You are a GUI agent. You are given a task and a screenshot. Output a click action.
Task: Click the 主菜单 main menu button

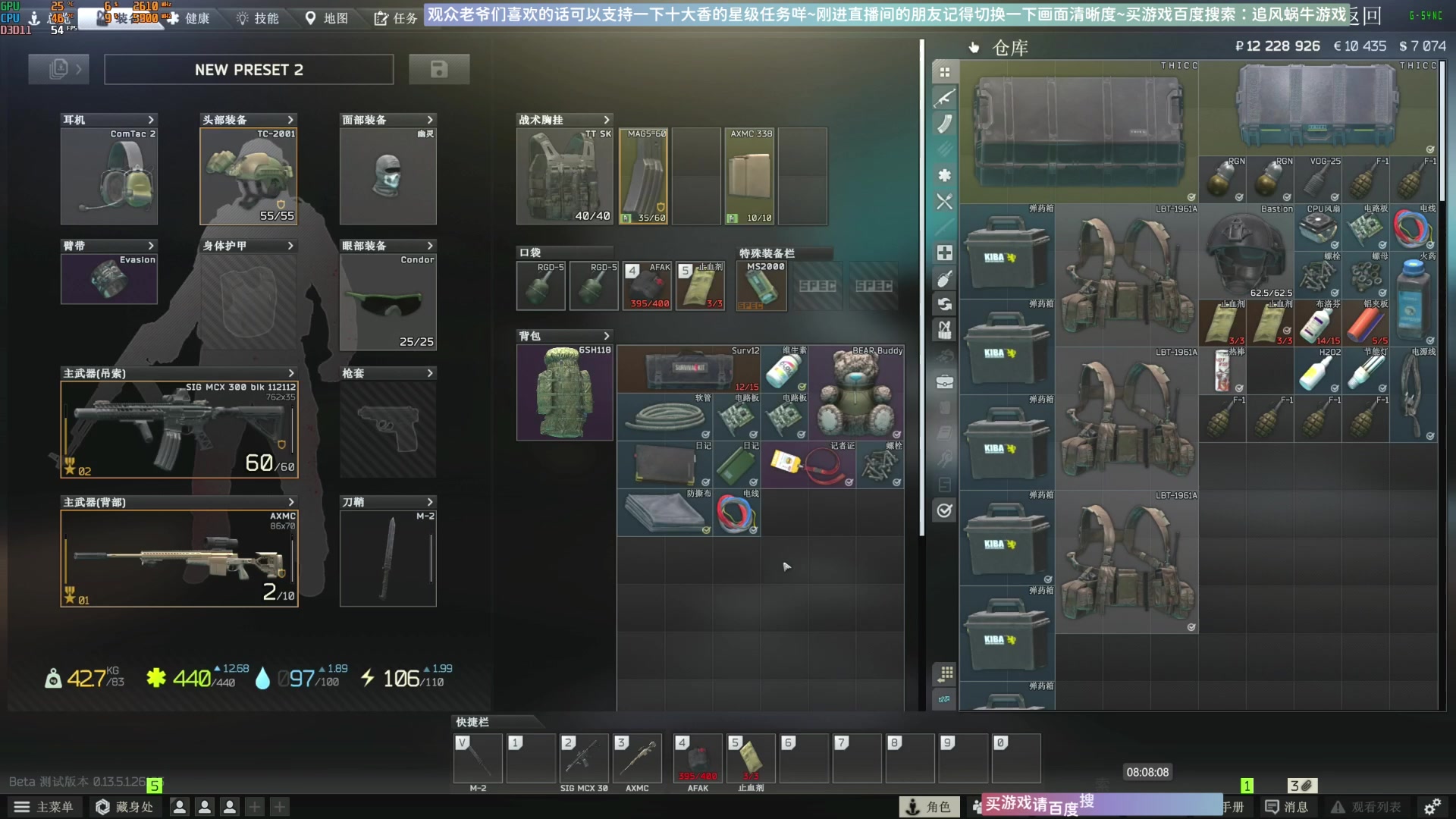pos(45,807)
